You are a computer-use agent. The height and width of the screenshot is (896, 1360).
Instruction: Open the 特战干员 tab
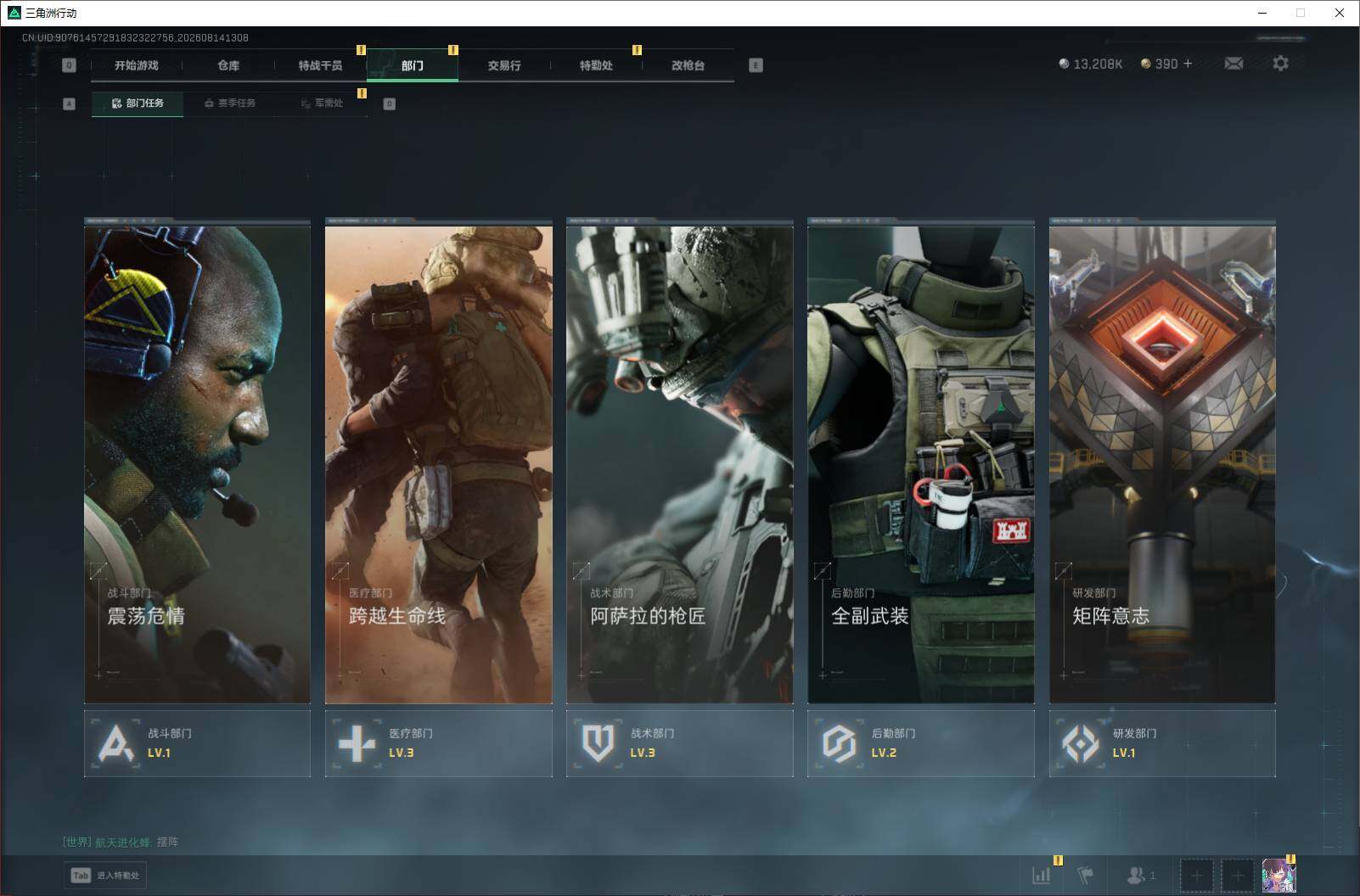(x=320, y=65)
